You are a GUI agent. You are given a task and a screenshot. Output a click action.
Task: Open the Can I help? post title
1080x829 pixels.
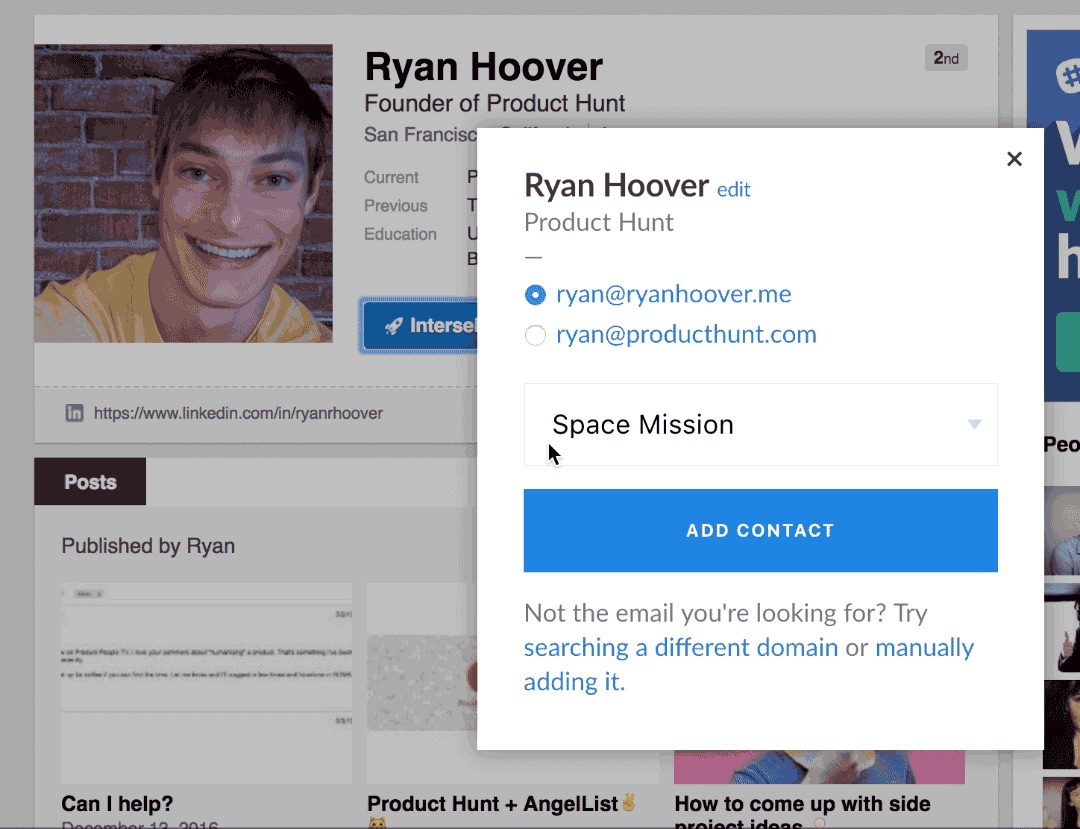pos(117,804)
